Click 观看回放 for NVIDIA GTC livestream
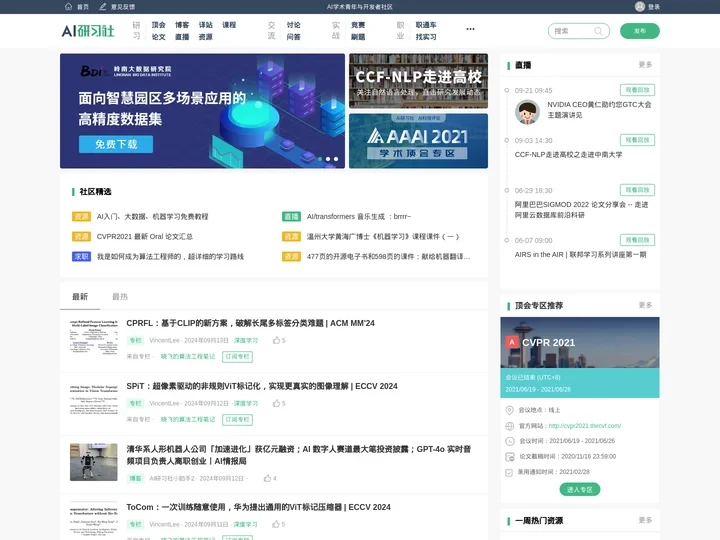The width and height of the screenshot is (720, 540). (x=637, y=90)
